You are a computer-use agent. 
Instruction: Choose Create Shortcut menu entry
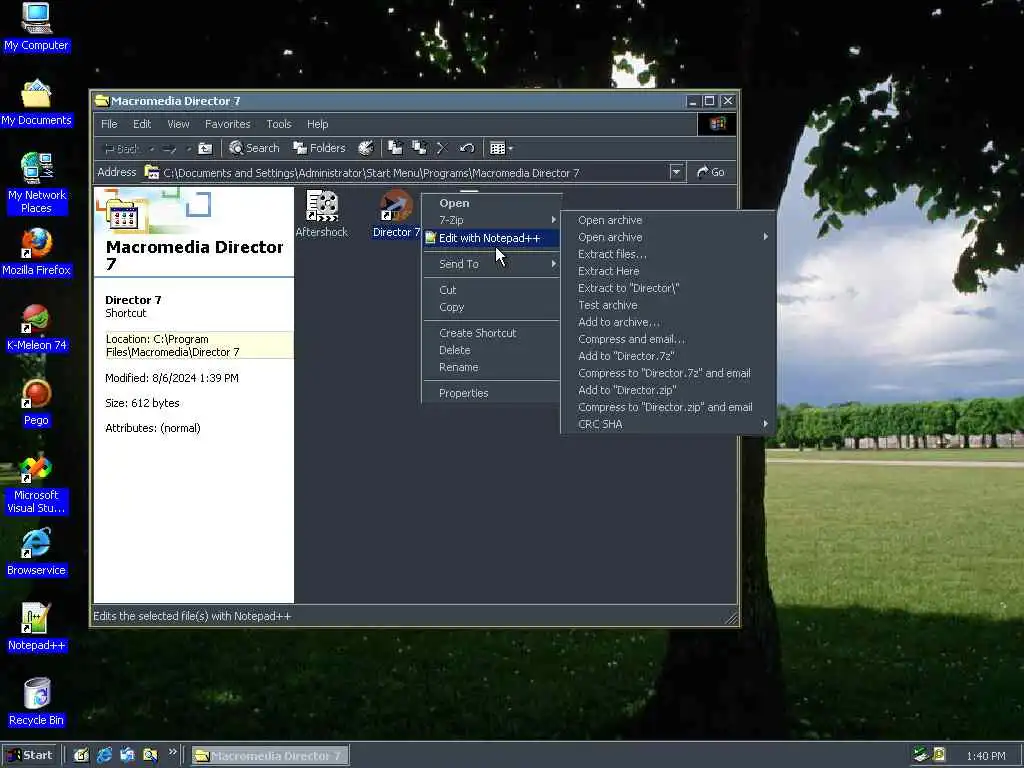[x=491, y=333]
